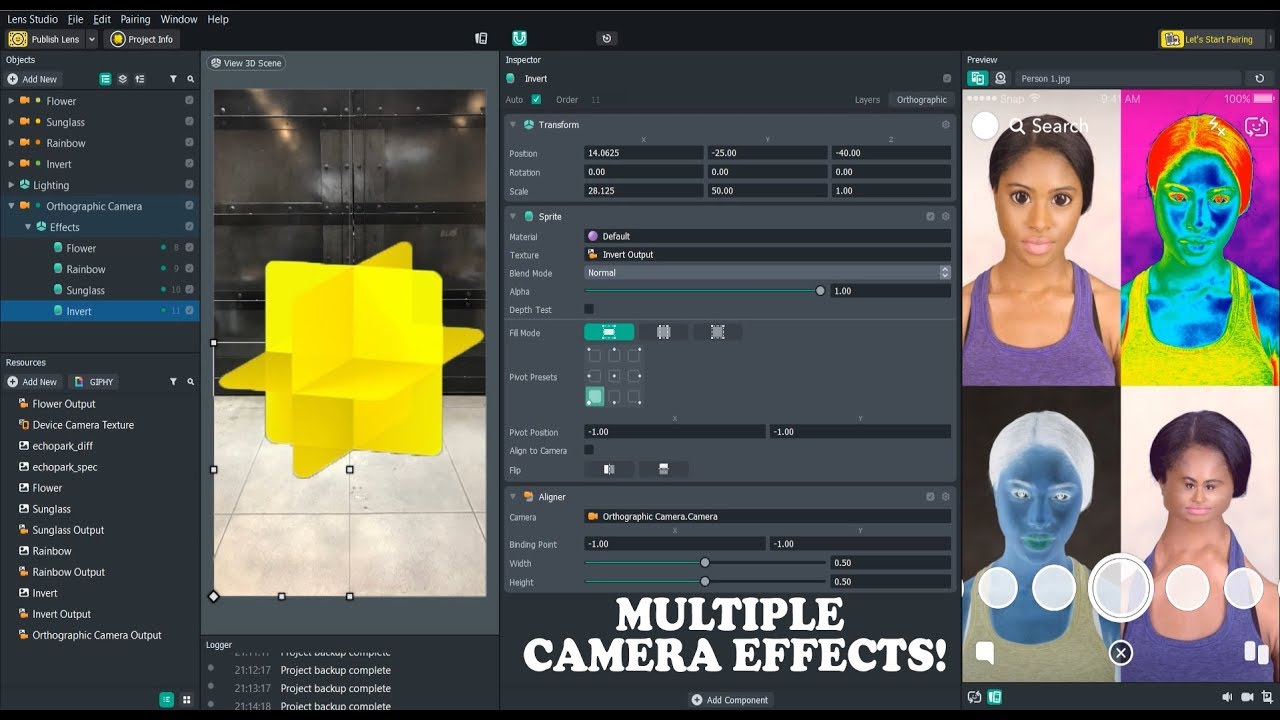
Task: Toggle the Sprite component enabled checkbox
Action: coord(930,216)
